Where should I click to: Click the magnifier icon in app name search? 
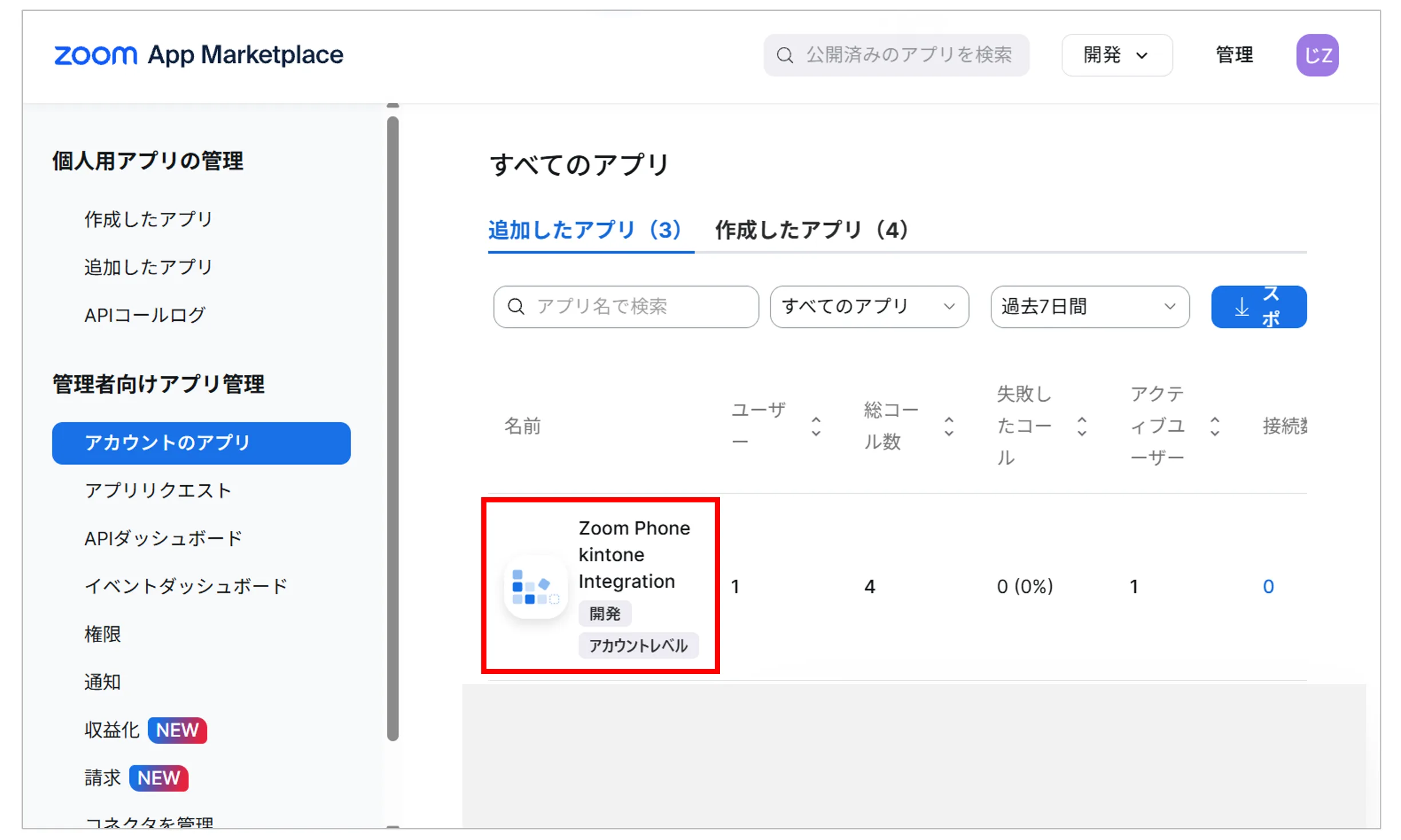pos(516,307)
